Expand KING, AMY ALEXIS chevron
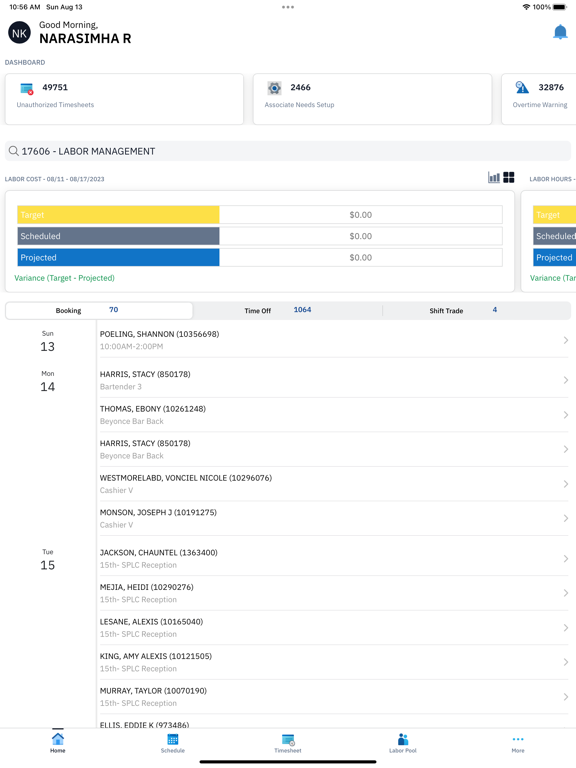Screen dimensions: 576x768 click(566, 662)
